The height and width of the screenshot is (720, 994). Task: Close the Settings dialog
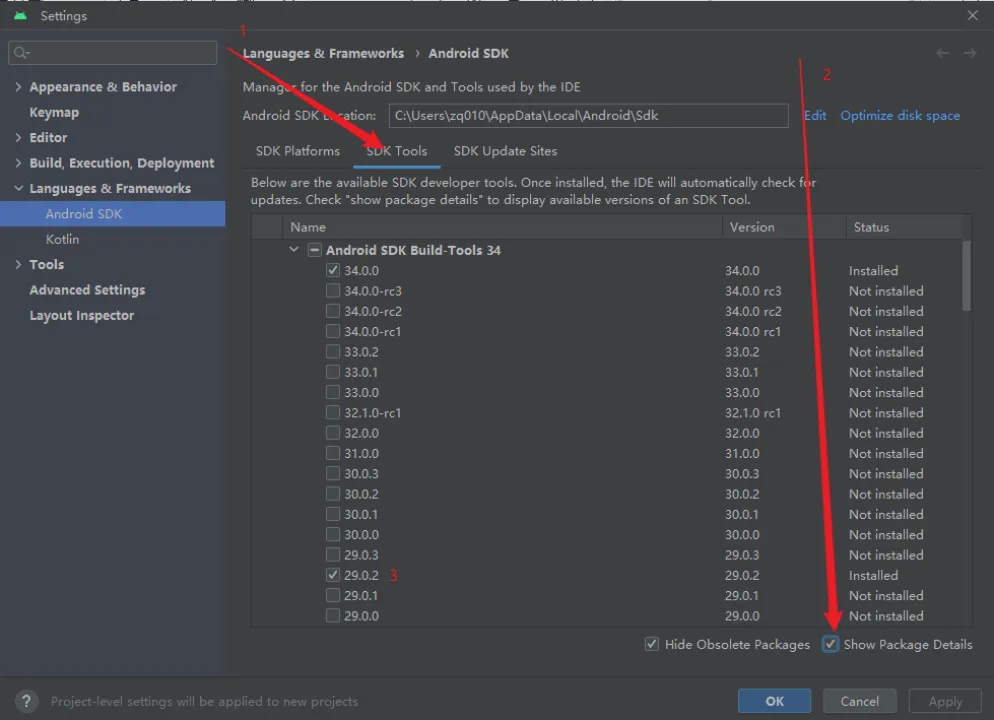[x=973, y=16]
